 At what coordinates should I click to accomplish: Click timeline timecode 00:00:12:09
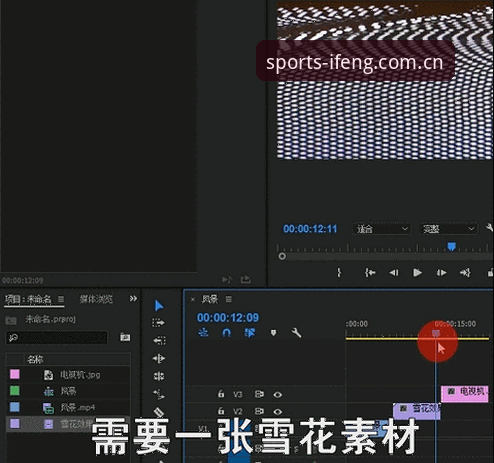[228, 317]
